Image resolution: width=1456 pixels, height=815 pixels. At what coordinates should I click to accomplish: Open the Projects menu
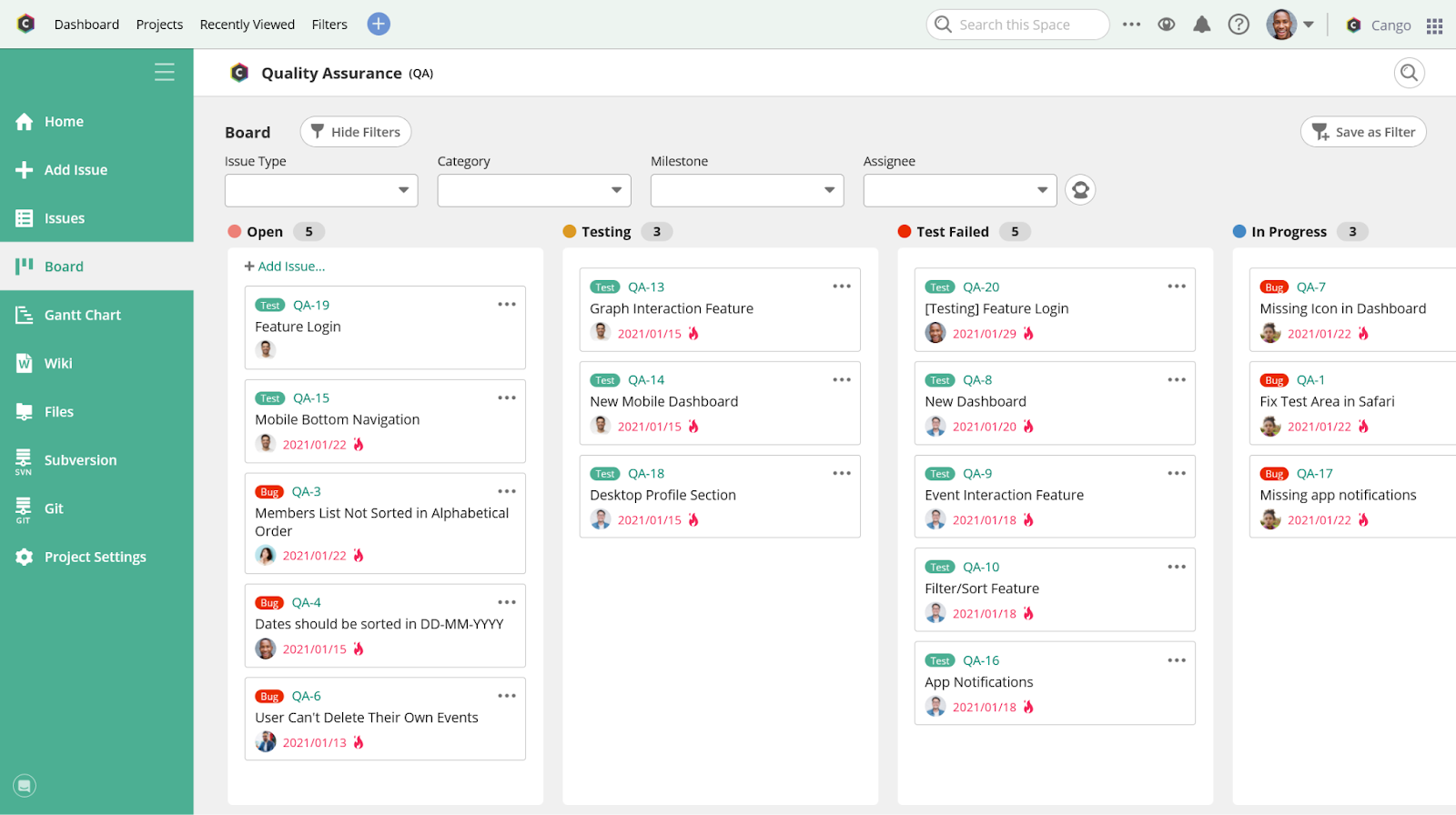(159, 25)
